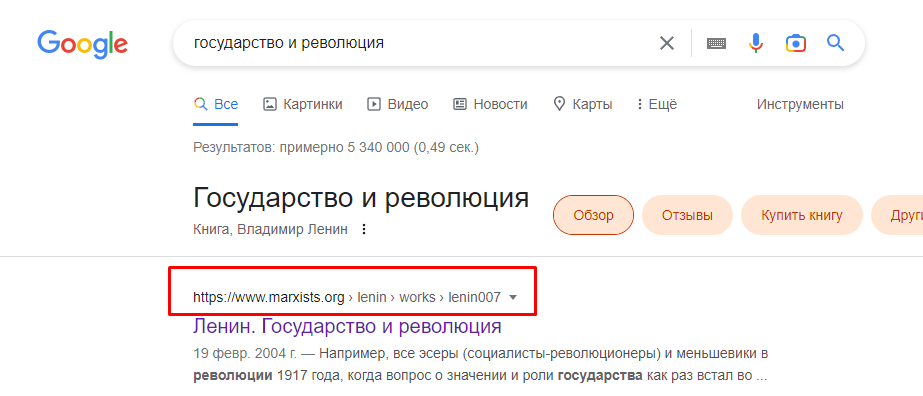This screenshot has width=923, height=396.
Task: Open Google Lens camera search icon
Action: [x=795, y=43]
